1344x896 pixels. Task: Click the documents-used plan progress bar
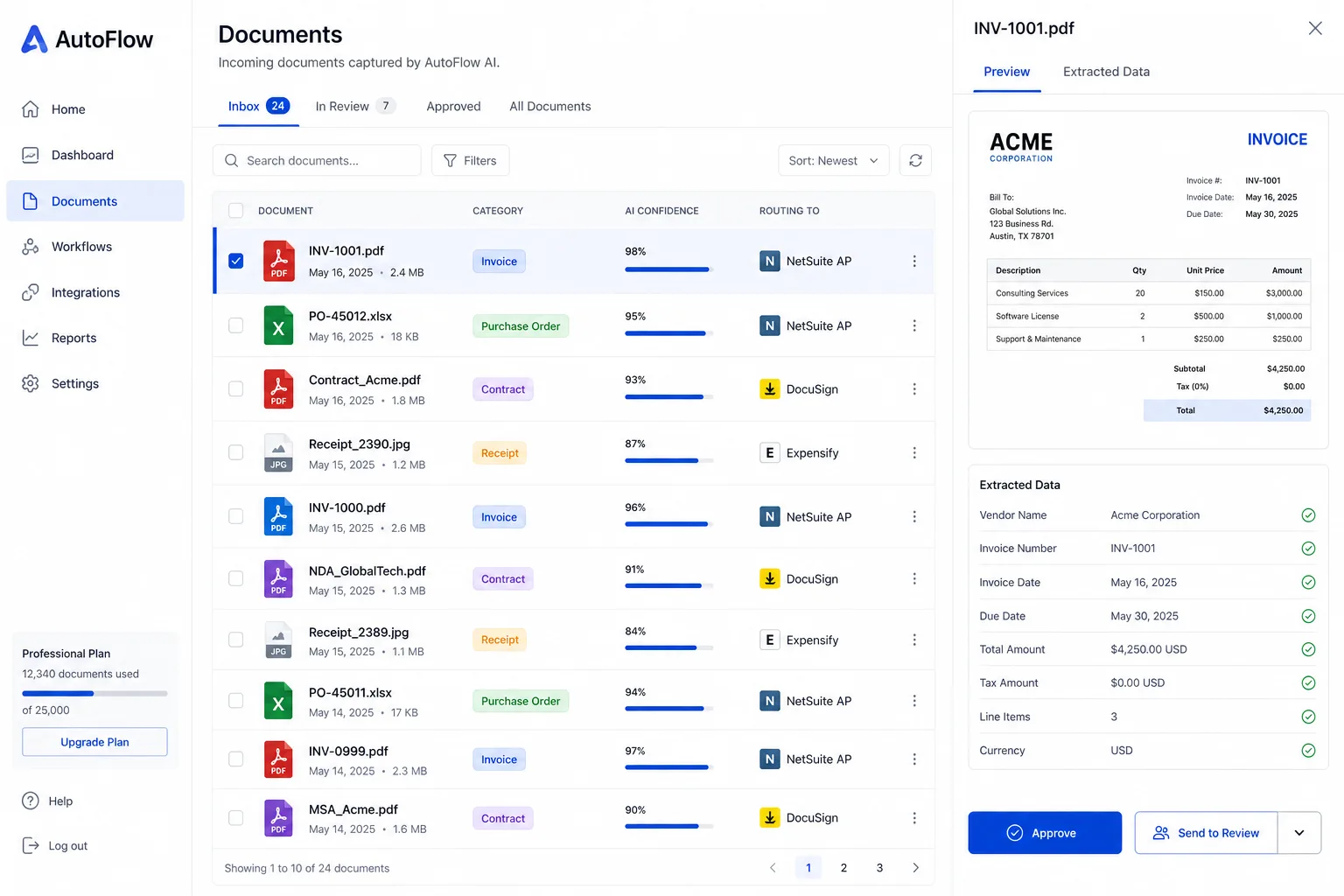point(94,693)
